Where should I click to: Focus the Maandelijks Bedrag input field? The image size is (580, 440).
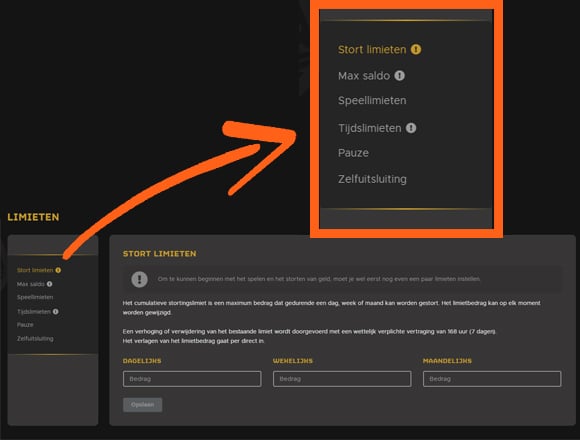492,379
